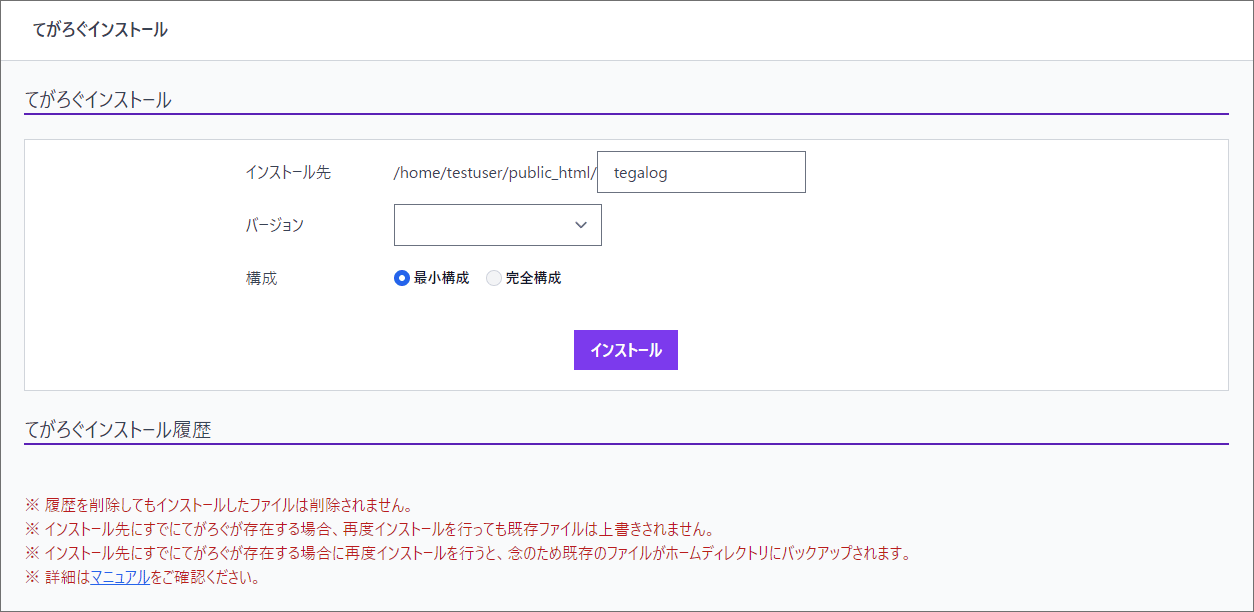Viewport: 1254px width, 612px height.
Task: Click the 構成 label
Action: (x=261, y=278)
